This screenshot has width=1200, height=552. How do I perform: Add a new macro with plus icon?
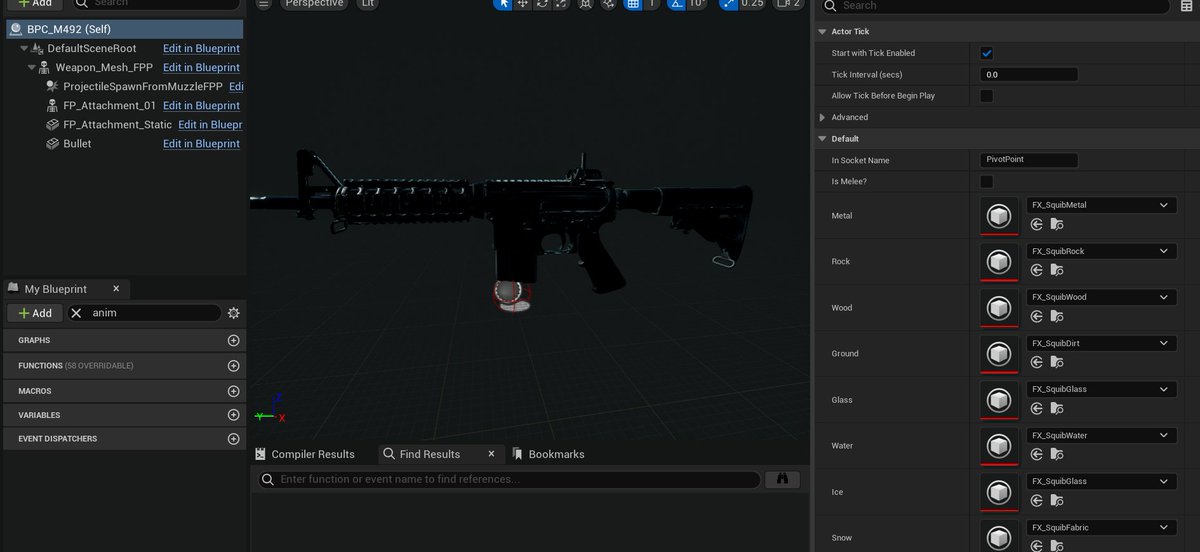234,391
